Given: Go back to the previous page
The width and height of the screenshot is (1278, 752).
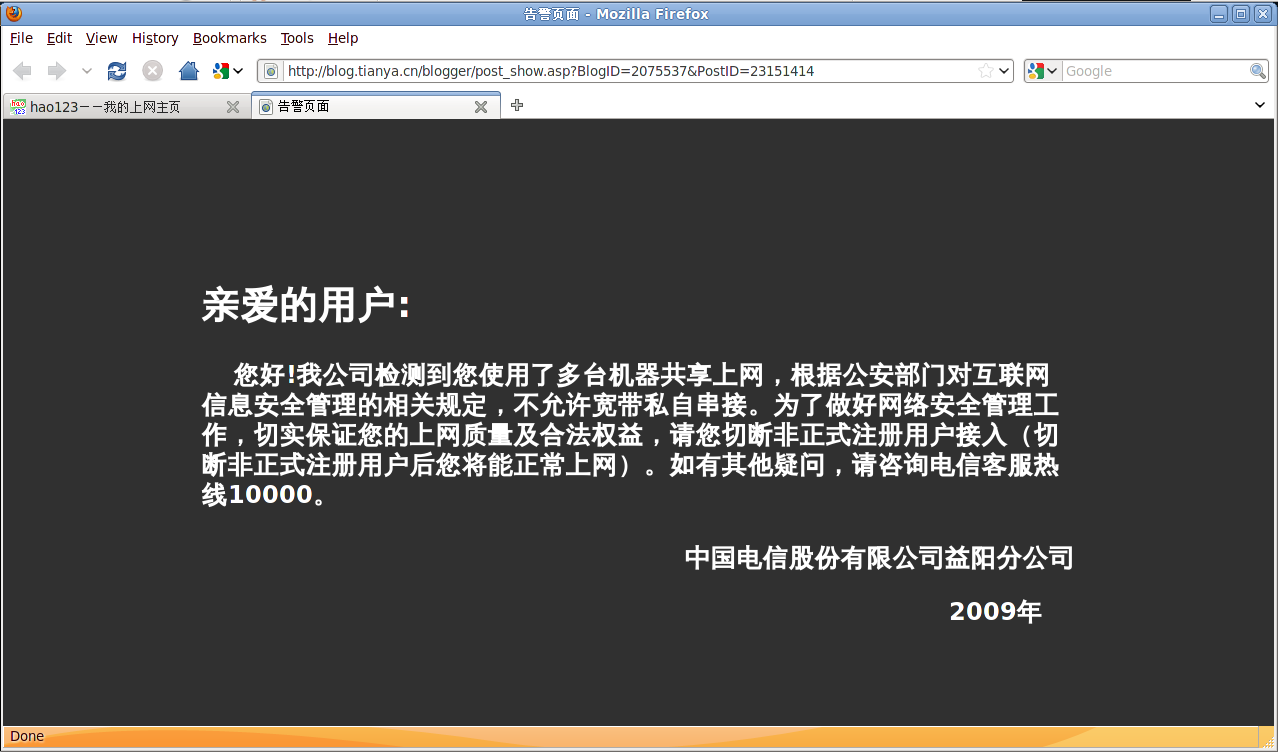Looking at the screenshot, I should click(22, 71).
